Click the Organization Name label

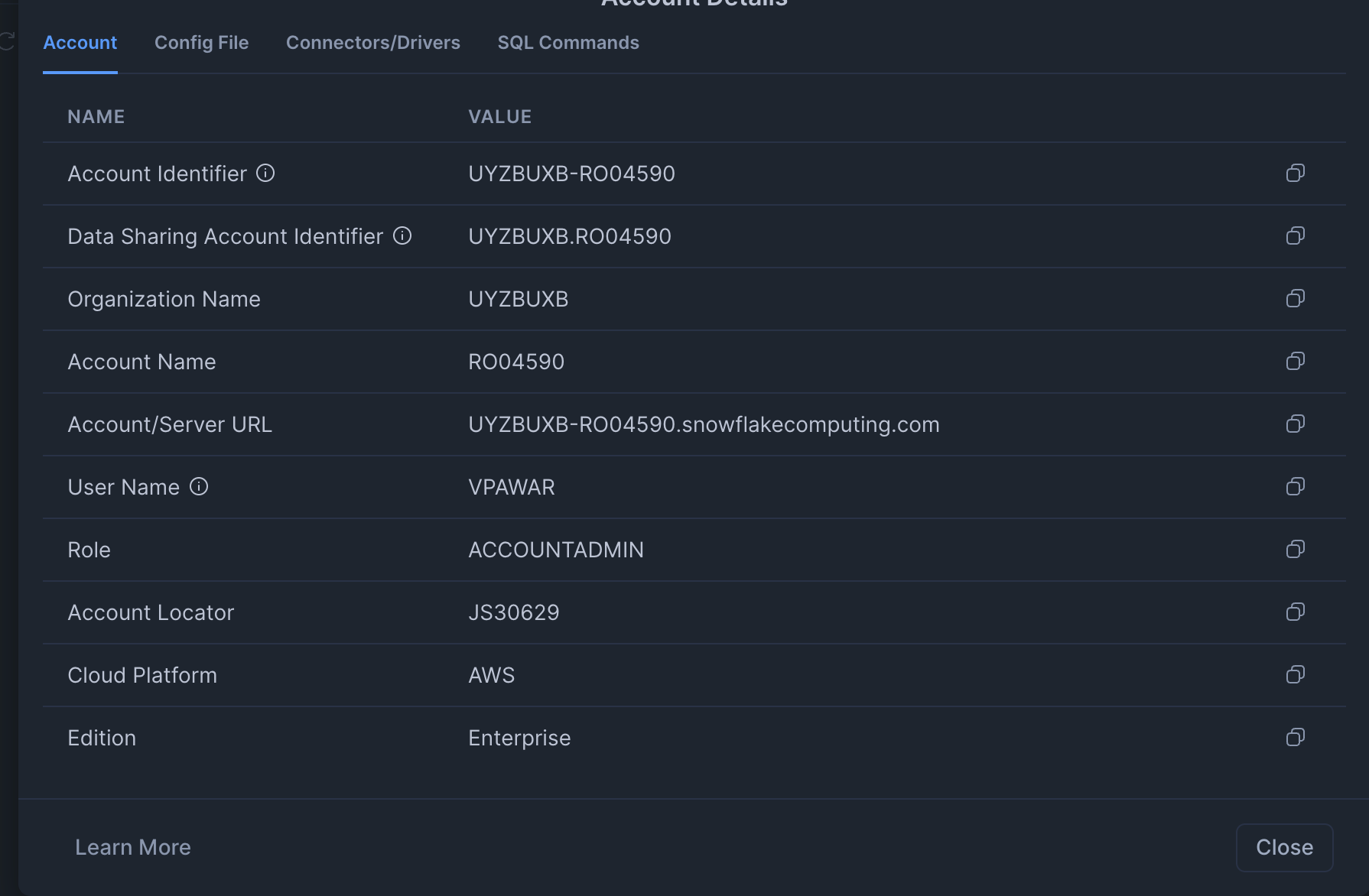[x=164, y=299]
